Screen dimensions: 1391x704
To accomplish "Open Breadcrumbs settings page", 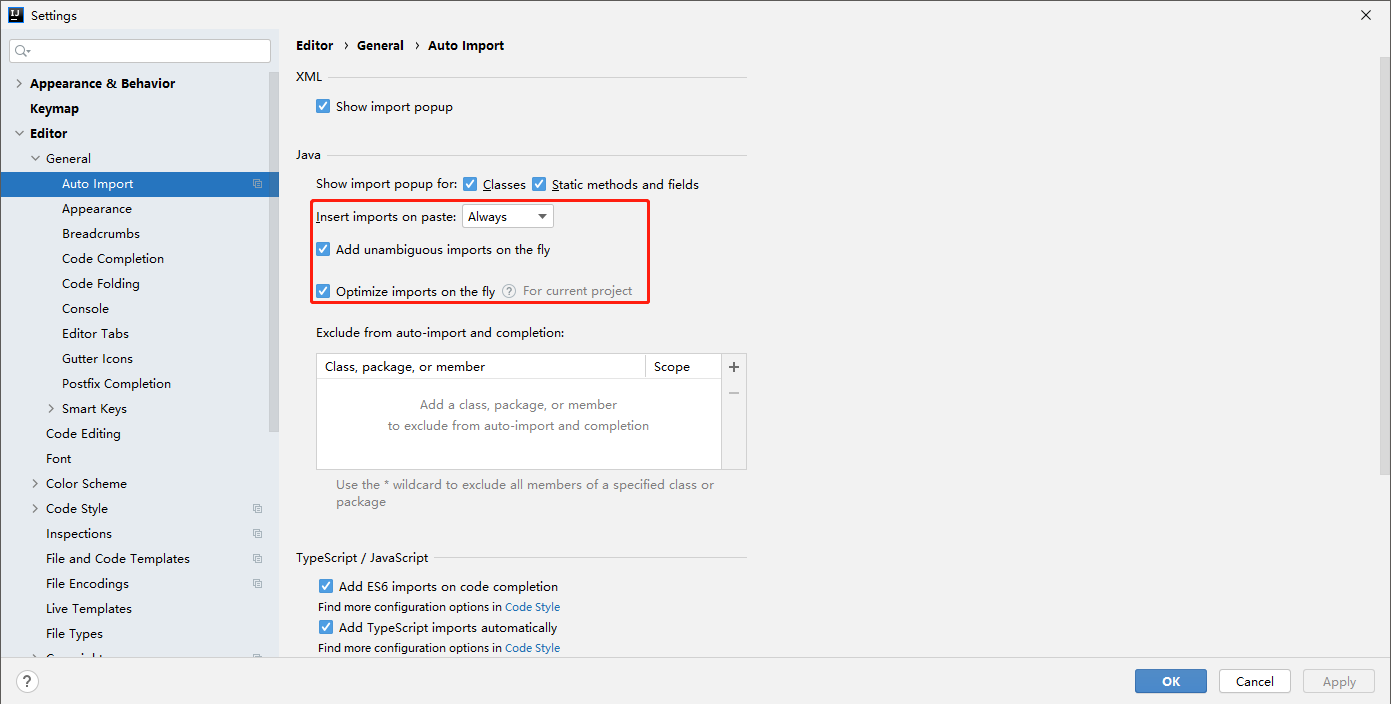I will pyautogui.click(x=101, y=234).
